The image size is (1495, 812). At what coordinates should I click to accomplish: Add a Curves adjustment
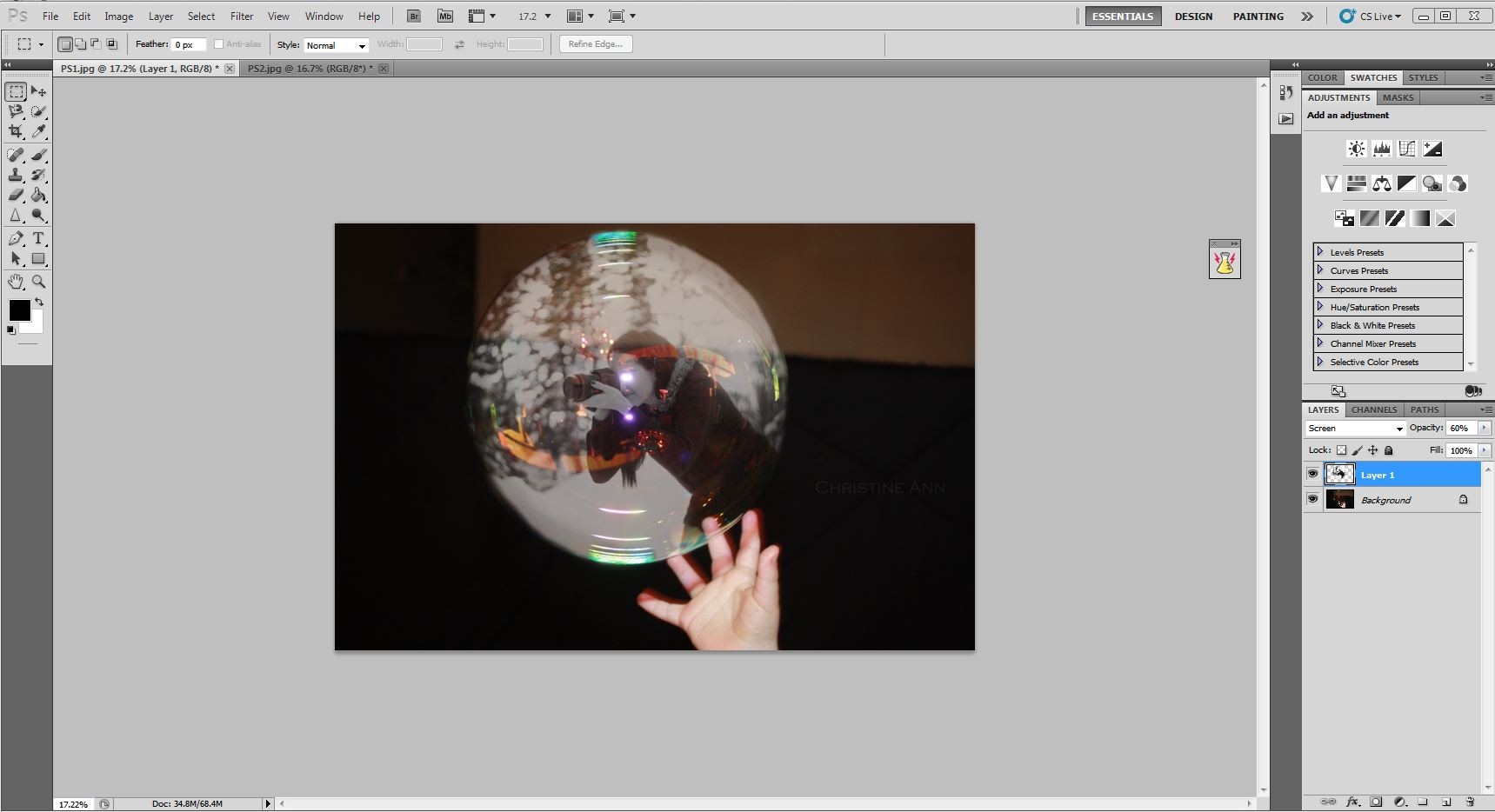click(1407, 149)
